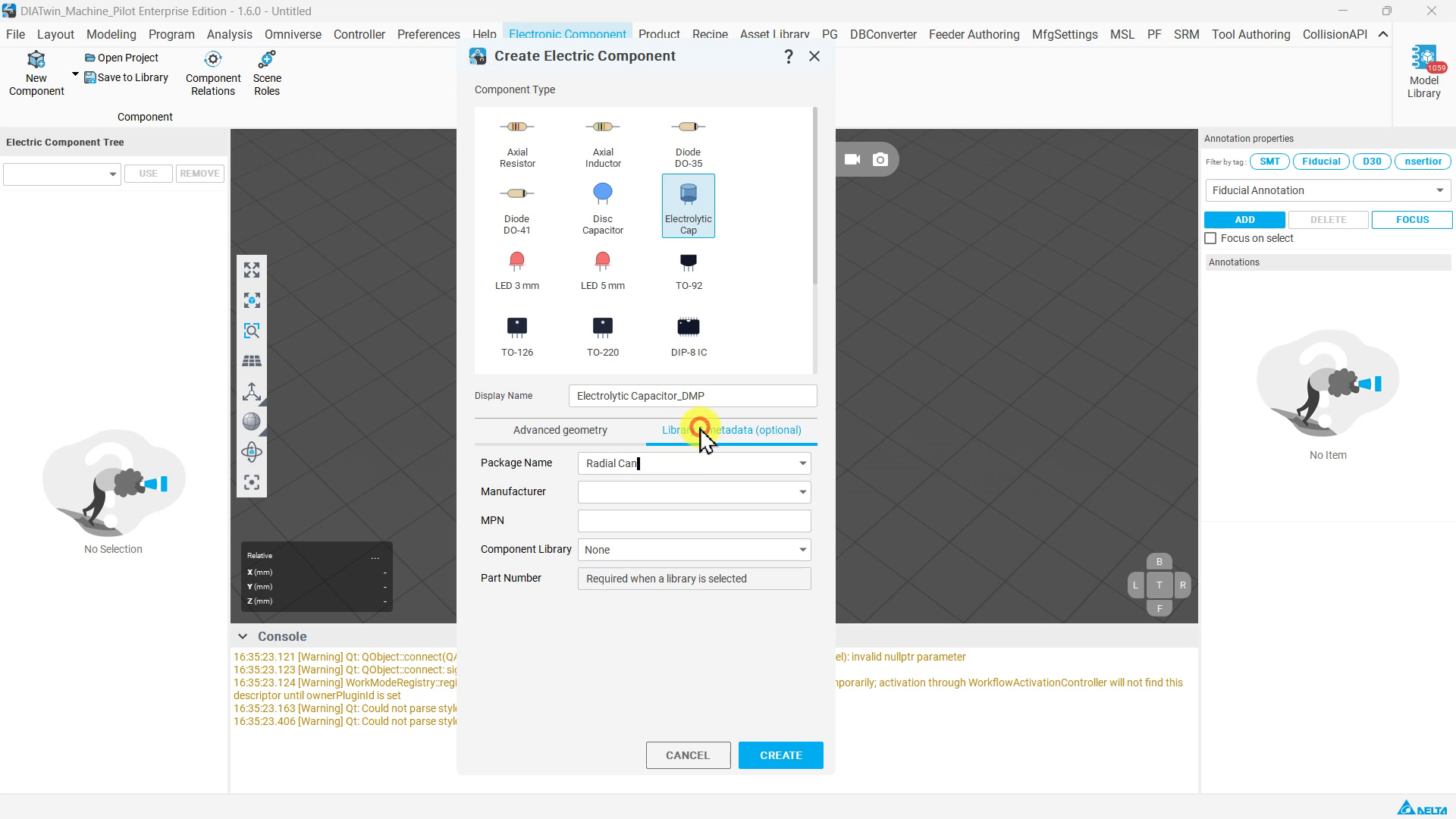Click the zoom magnifier viewport tool
Viewport: 1456px width, 819px height.
click(x=252, y=331)
